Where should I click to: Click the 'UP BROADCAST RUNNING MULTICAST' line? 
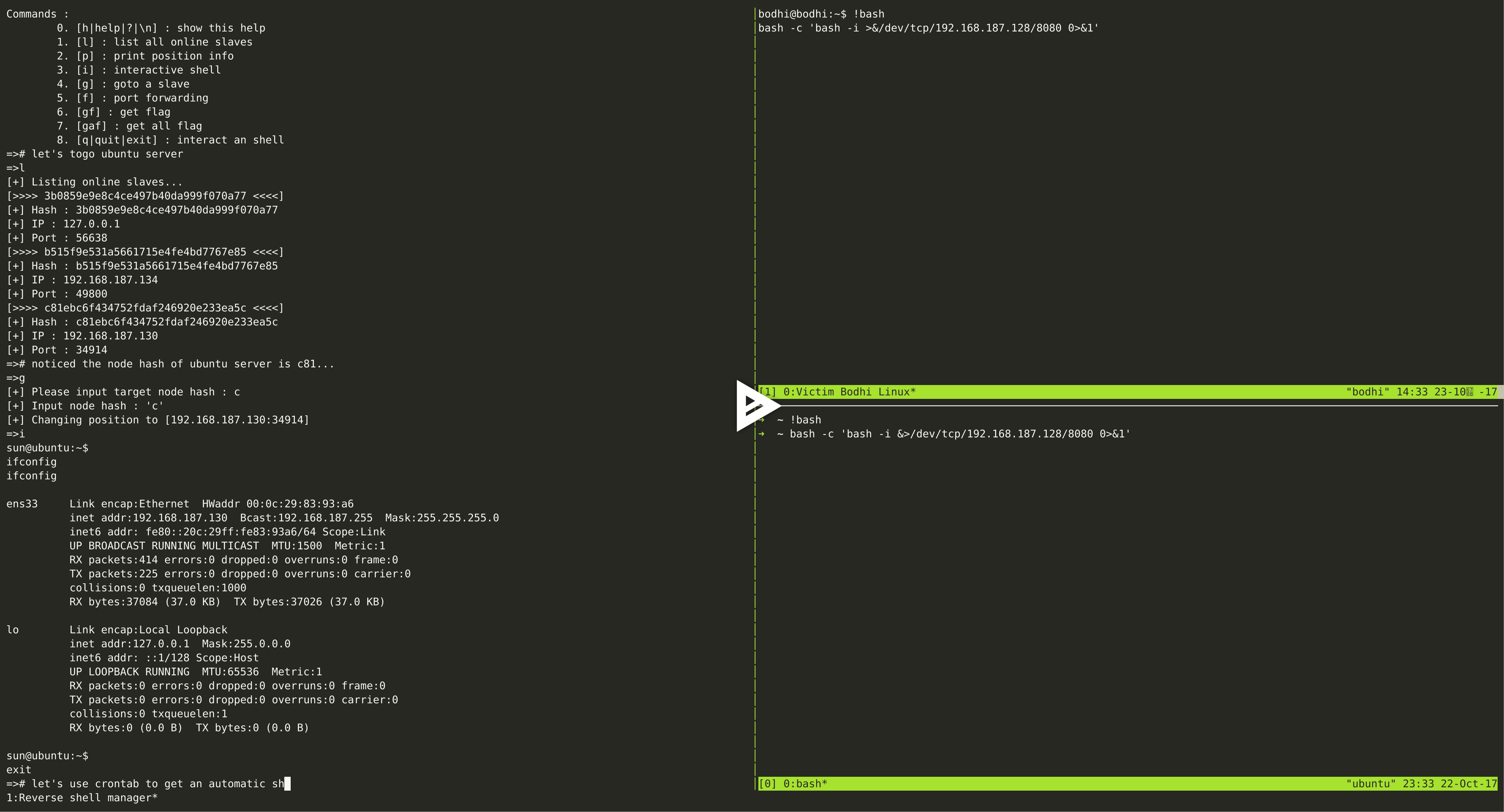point(228,546)
